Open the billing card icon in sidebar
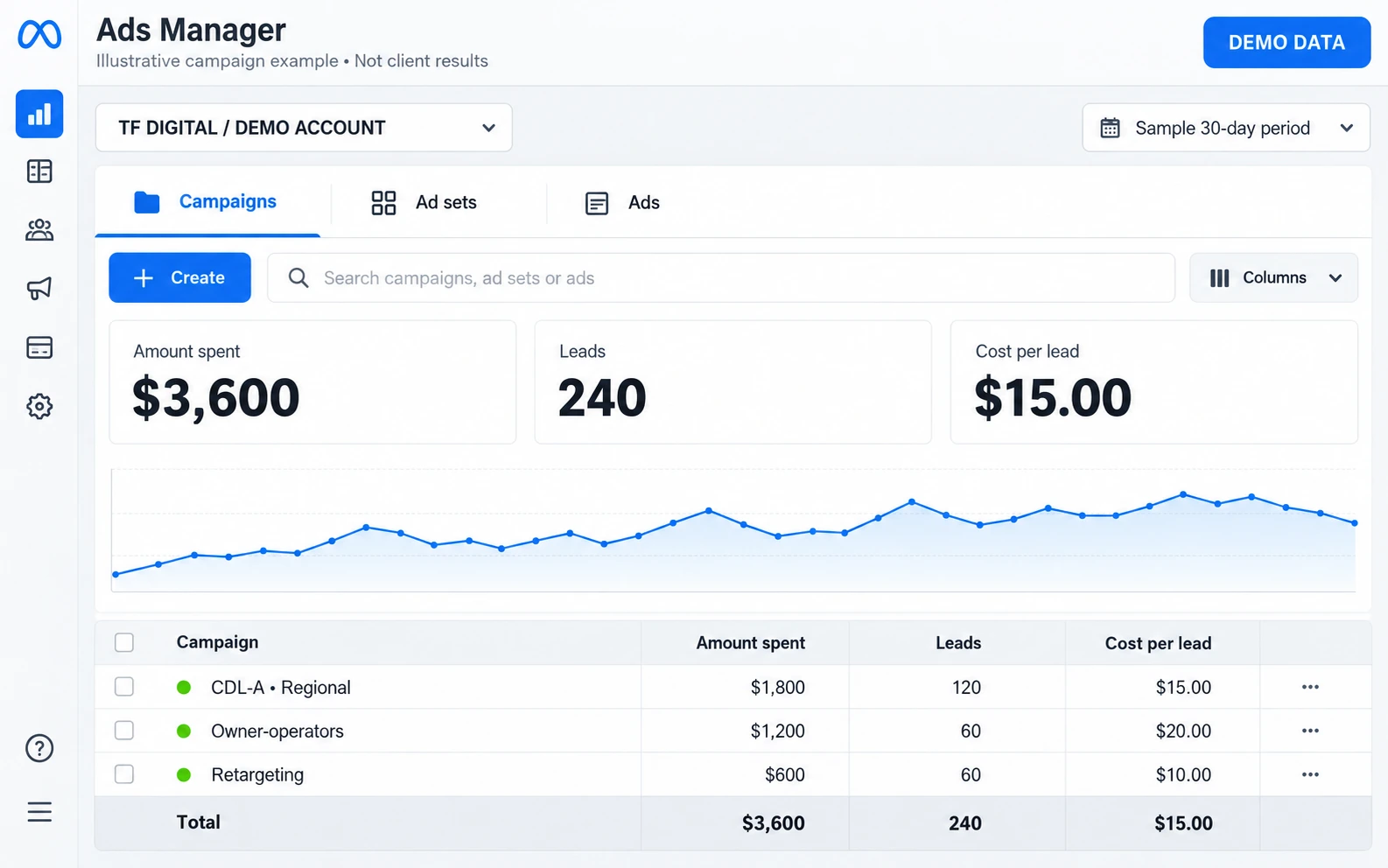1388x868 pixels. click(x=39, y=347)
